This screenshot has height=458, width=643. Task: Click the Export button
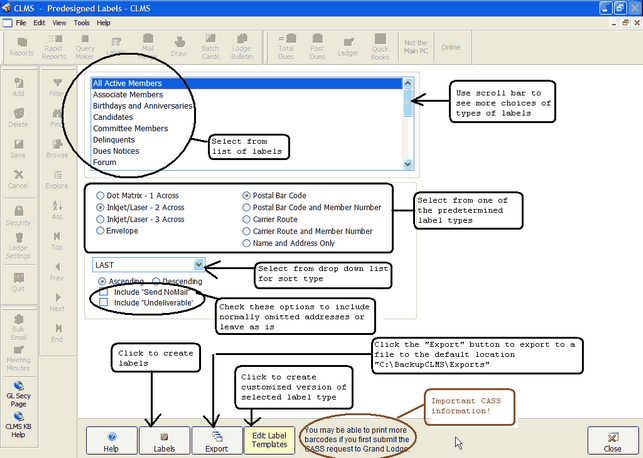[x=215, y=438]
